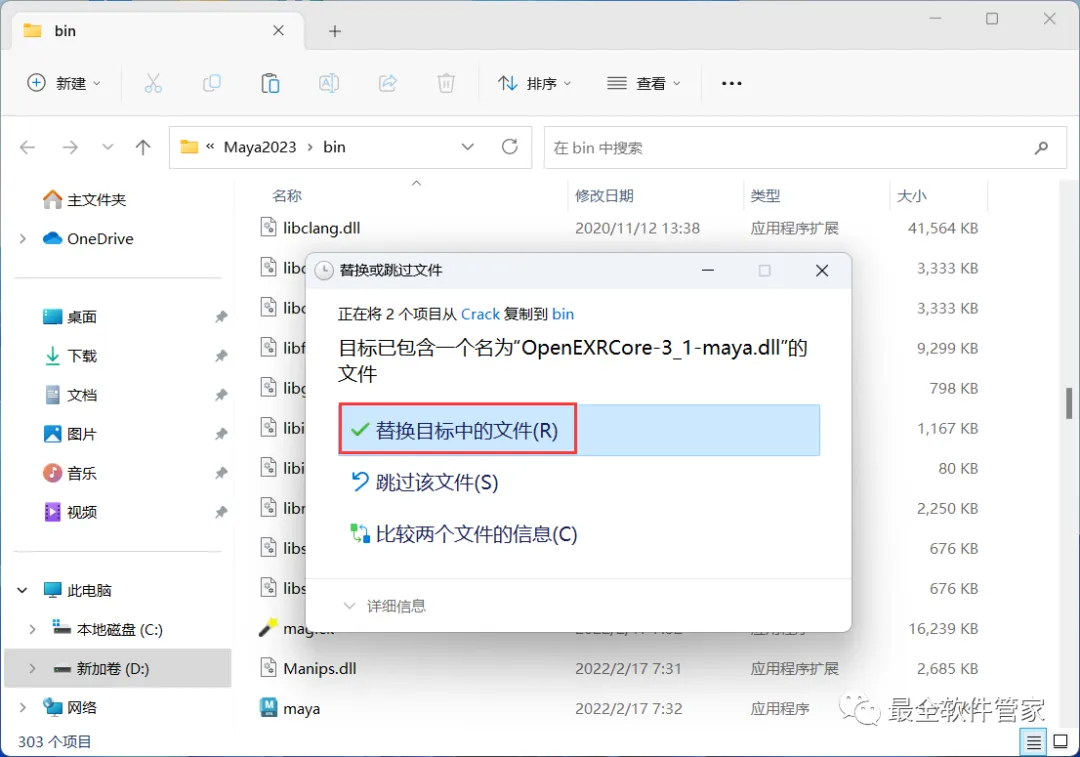
Task: Collapse the 此电脑 tree node
Action: (23, 590)
